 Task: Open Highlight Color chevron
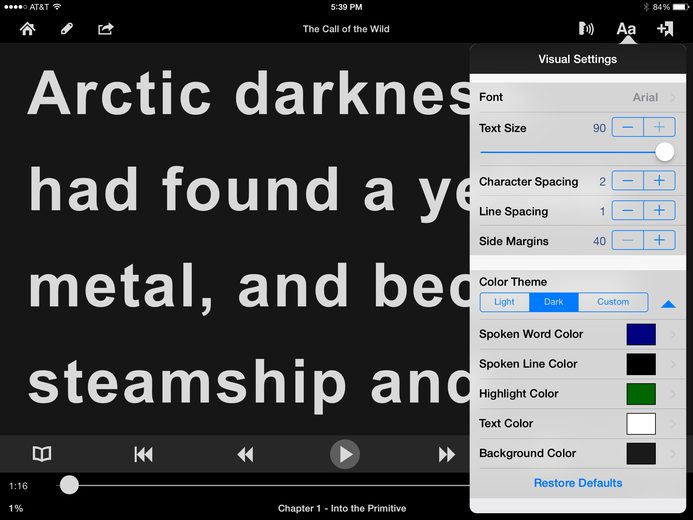click(673, 394)
